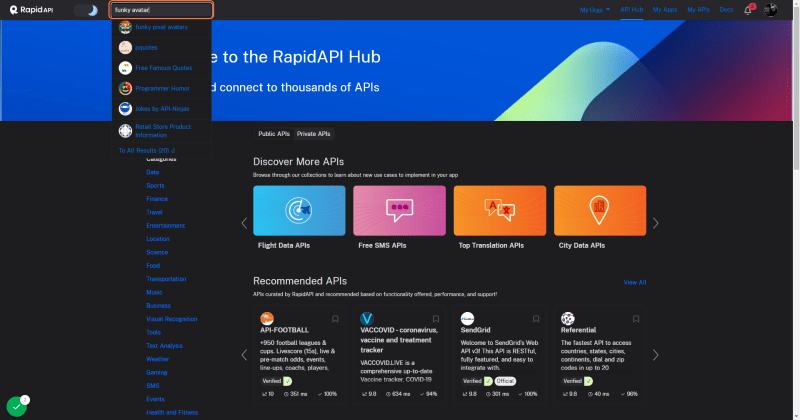The width and height of the screenshot is (800, 420).
Task: Open the Free SMS APIs collection thumbnail
Action: [399, 210]
